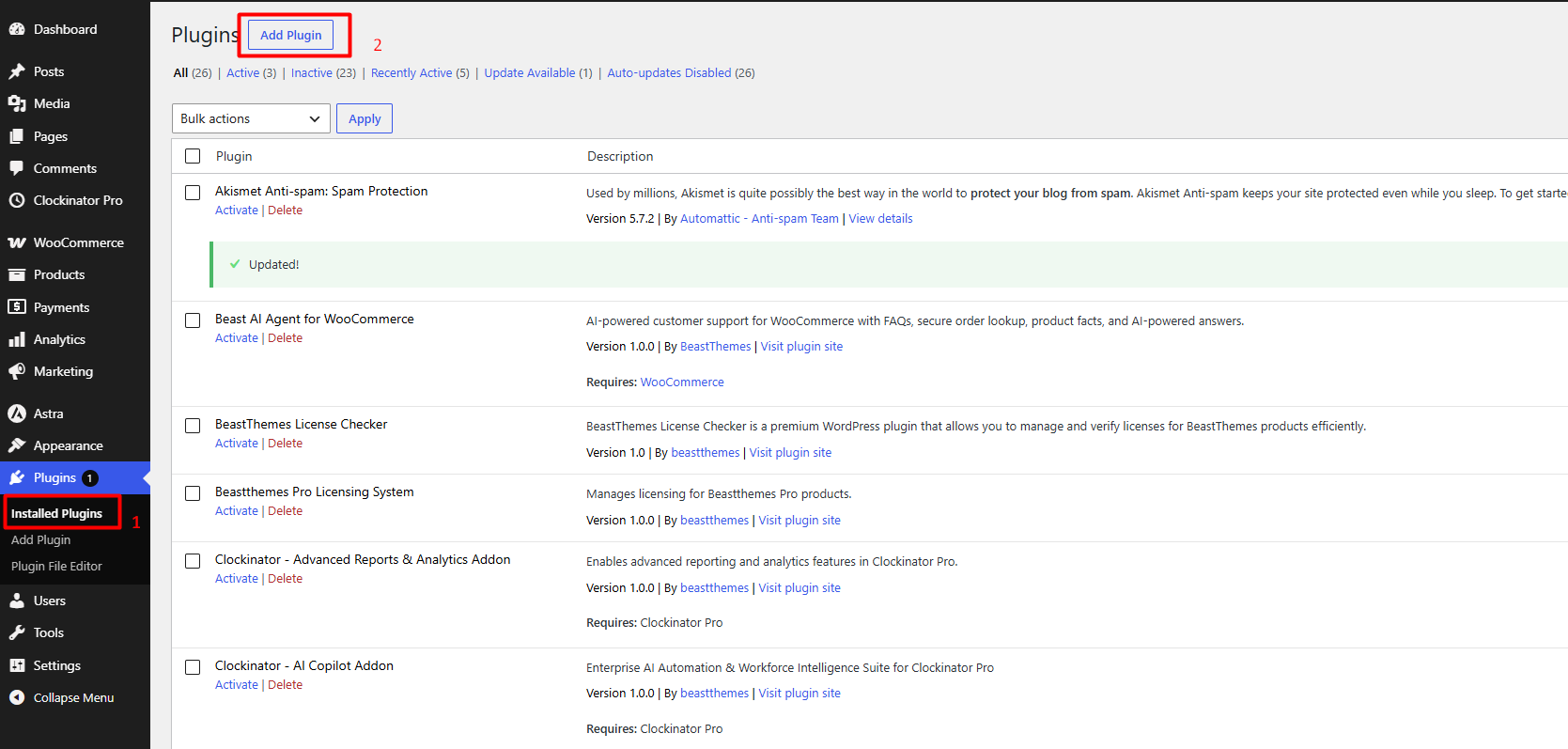Click the Payments dollar icon
The image size is (1568, 749).
(x=17, y=307)
